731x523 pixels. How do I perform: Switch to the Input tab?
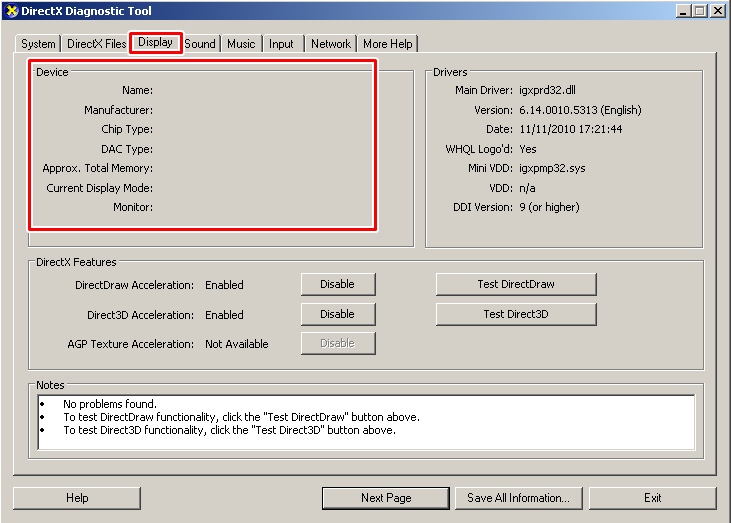pyautogui.click(x=281, y=44)
